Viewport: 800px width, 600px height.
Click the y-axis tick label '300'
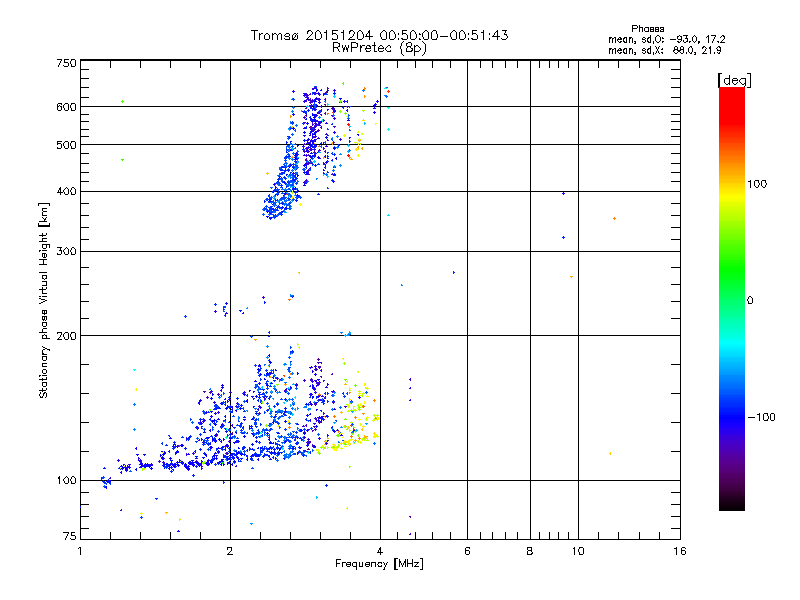pyautogui.click(x=66, y=252)
